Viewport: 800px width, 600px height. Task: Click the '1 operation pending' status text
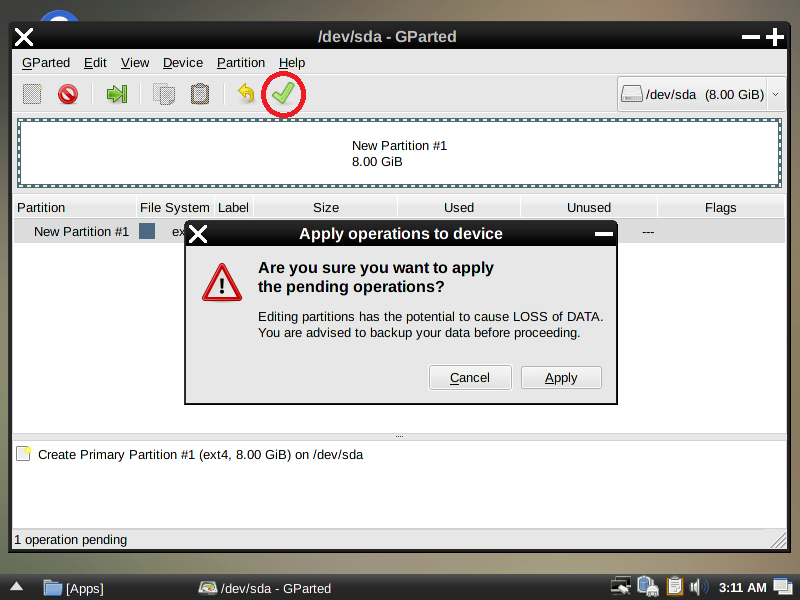click(70, 540)
